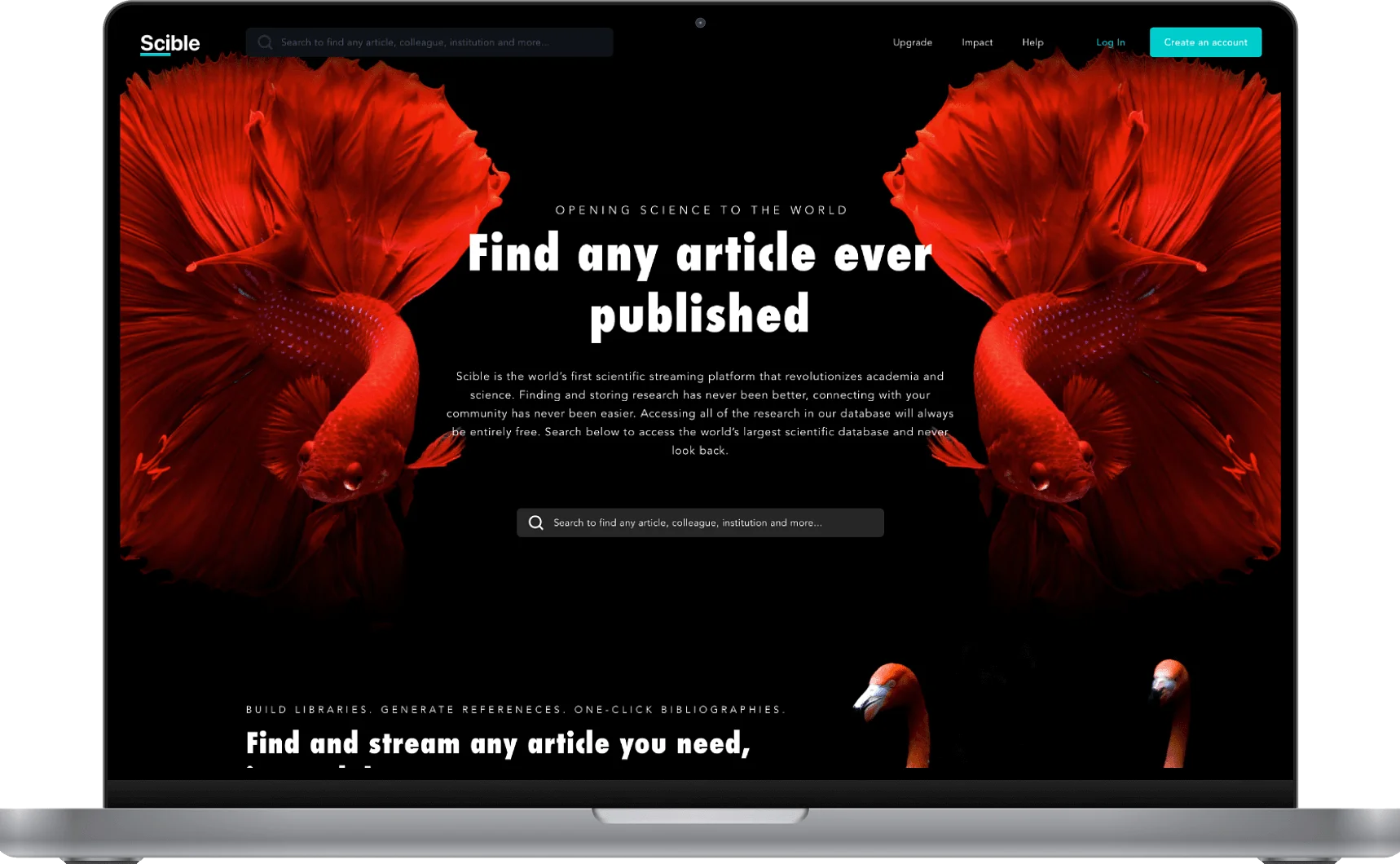Focus the top navigation search field
Image resolution: width=1400 pixels, height=864 pixels.
(x=429, y=42)
